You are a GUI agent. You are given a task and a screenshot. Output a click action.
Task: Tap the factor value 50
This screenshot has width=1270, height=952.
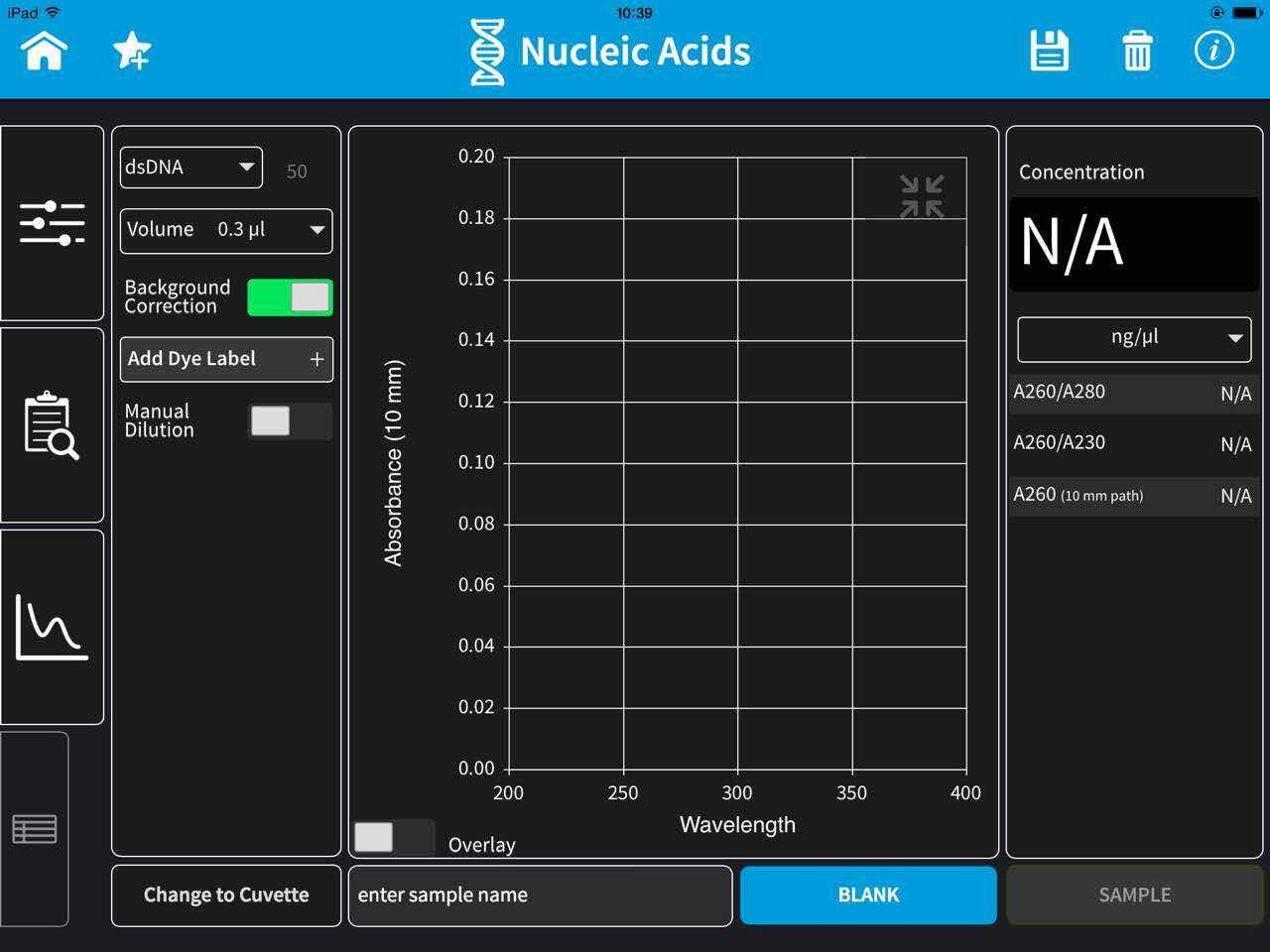[297, 172]
